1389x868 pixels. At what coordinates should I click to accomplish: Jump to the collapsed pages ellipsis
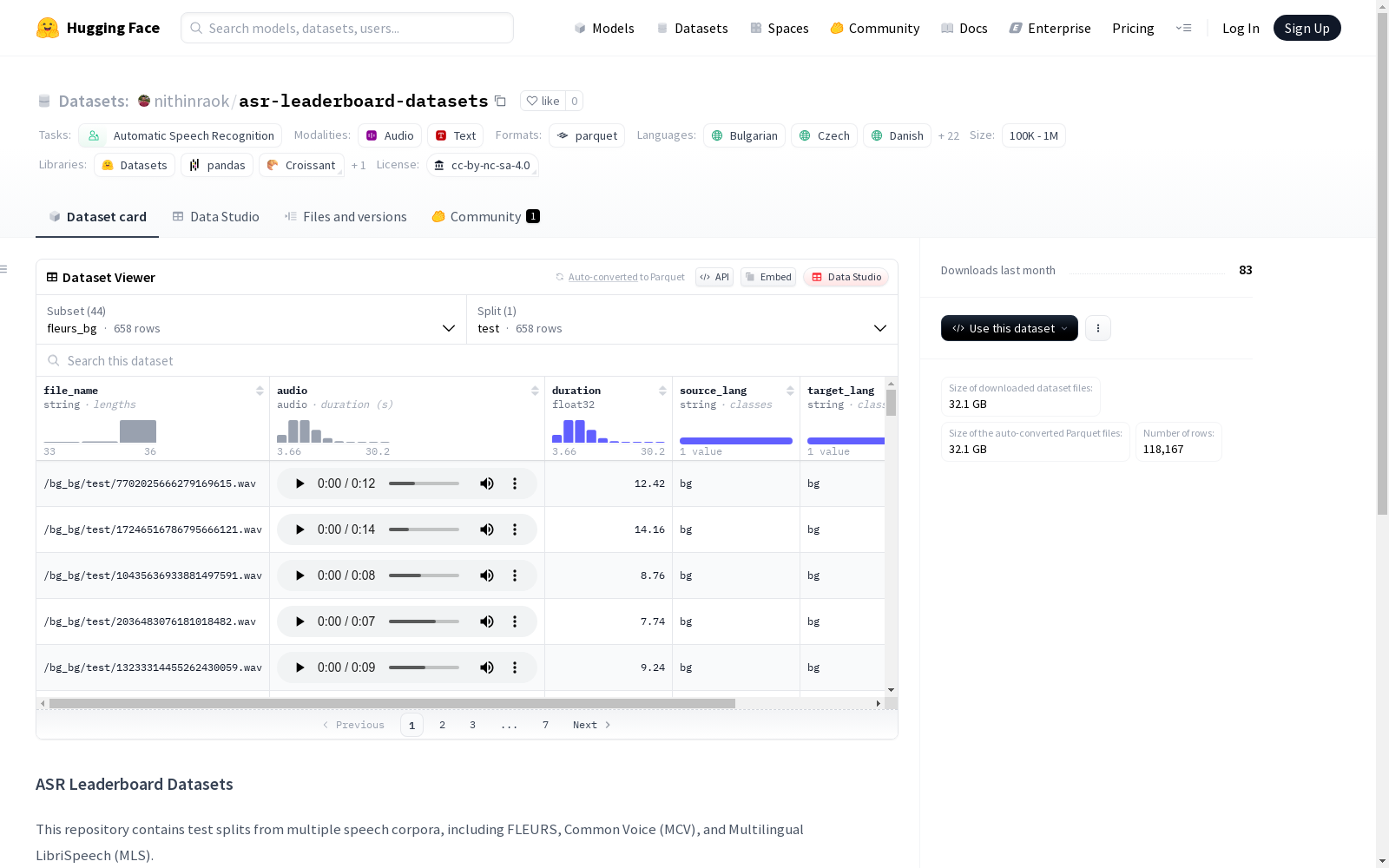pos(509,725)
